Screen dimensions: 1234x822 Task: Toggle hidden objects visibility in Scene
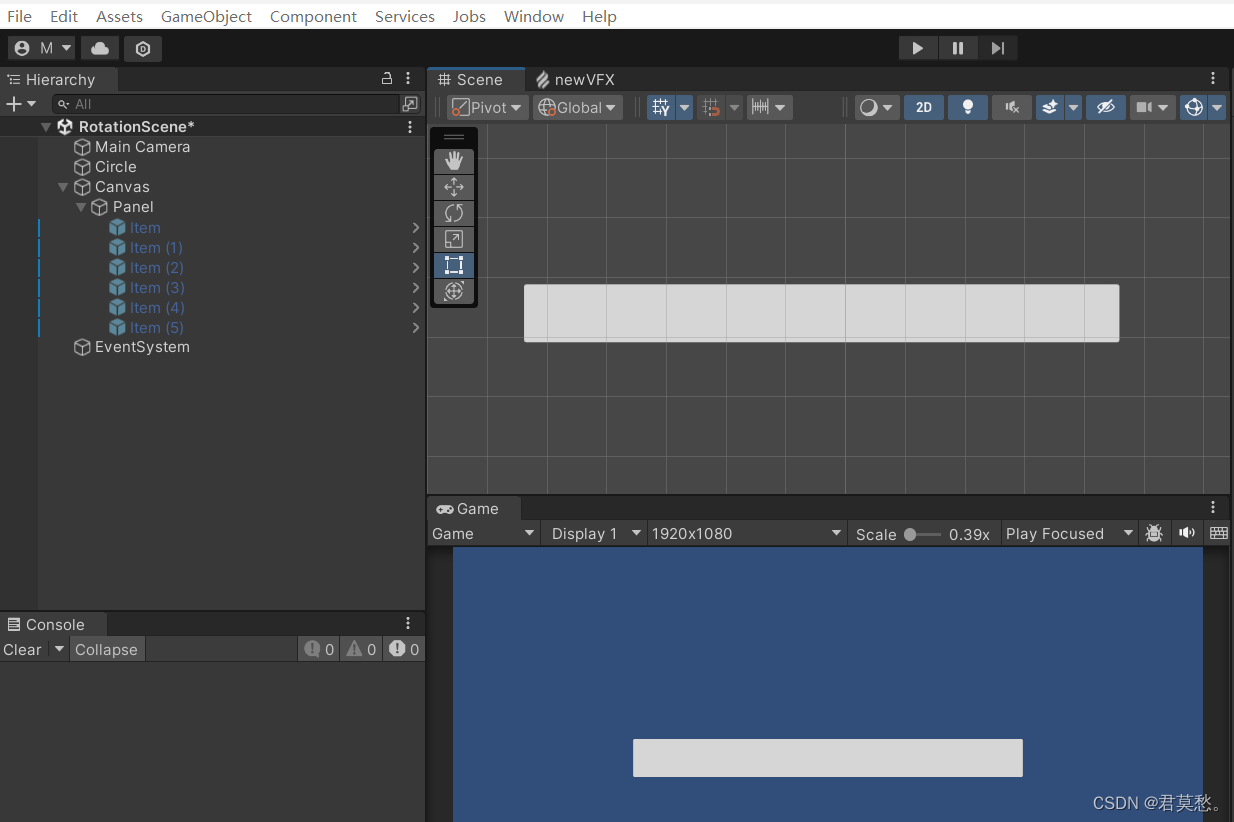tap(1105, 108)
